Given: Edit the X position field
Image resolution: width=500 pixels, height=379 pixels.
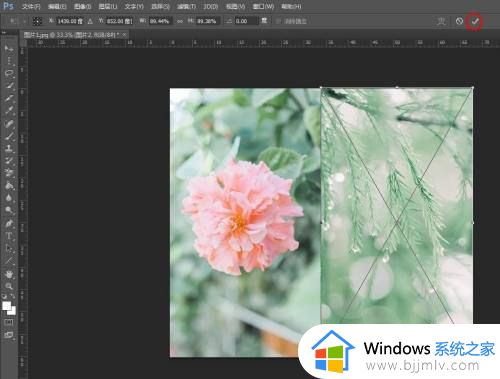Looking at the screenshot, I should point(70,21).
